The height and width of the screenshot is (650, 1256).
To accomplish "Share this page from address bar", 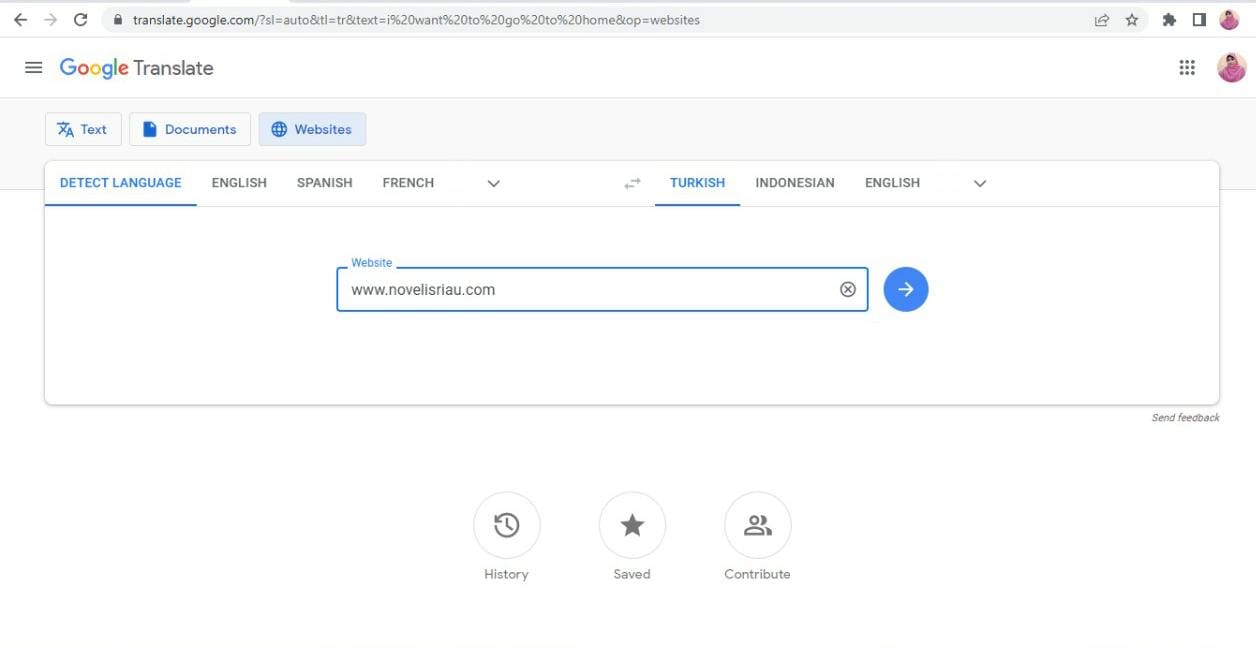I will point(1102,20).
